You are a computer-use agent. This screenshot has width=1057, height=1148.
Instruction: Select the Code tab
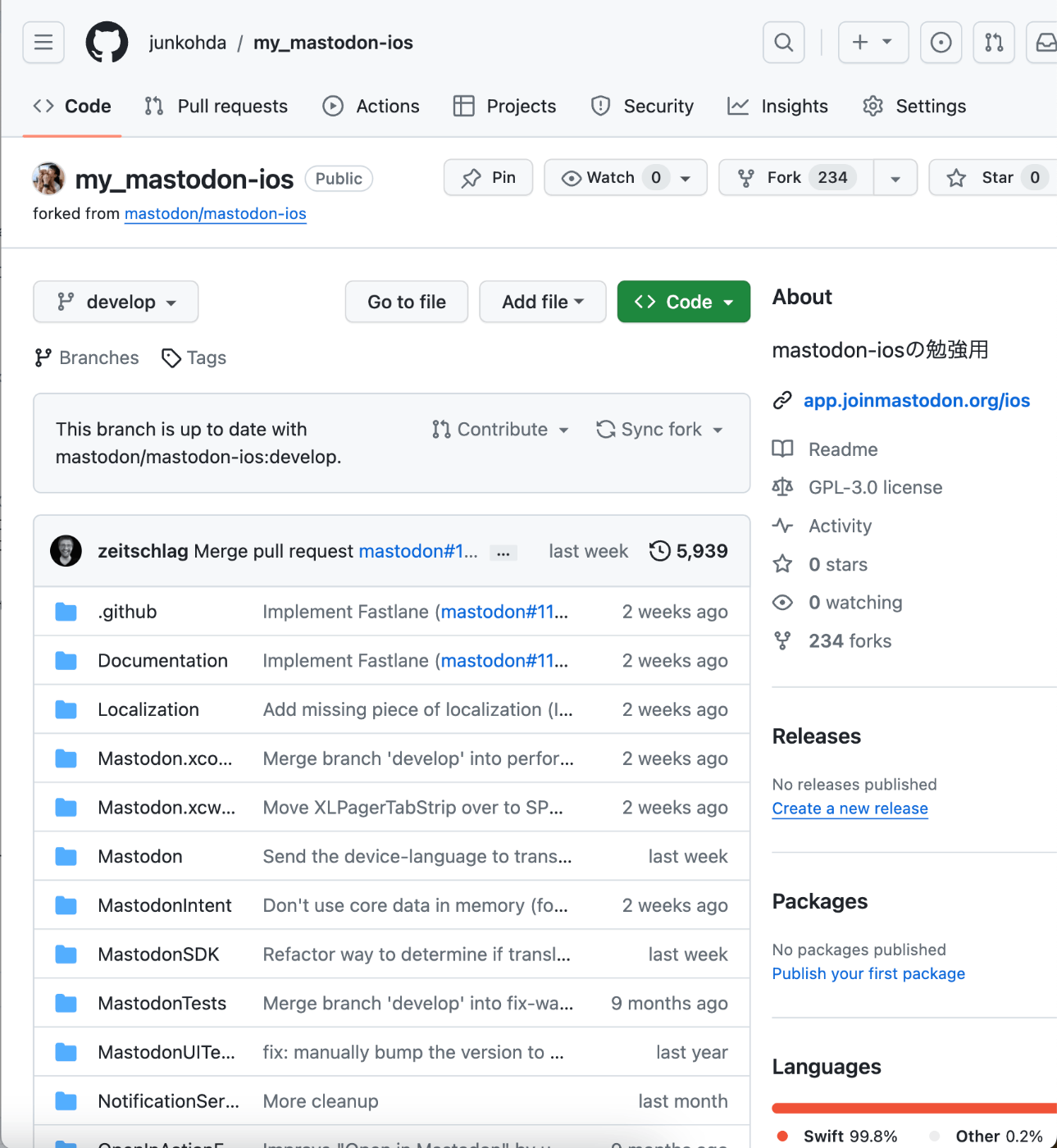[72, 106]
